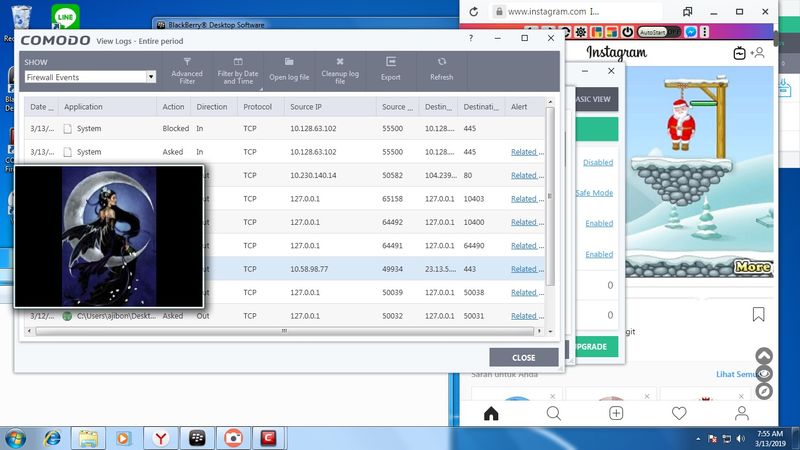Toggle the AutoStart OFF switch
The image size is (800, 450).
pos(659,32)
